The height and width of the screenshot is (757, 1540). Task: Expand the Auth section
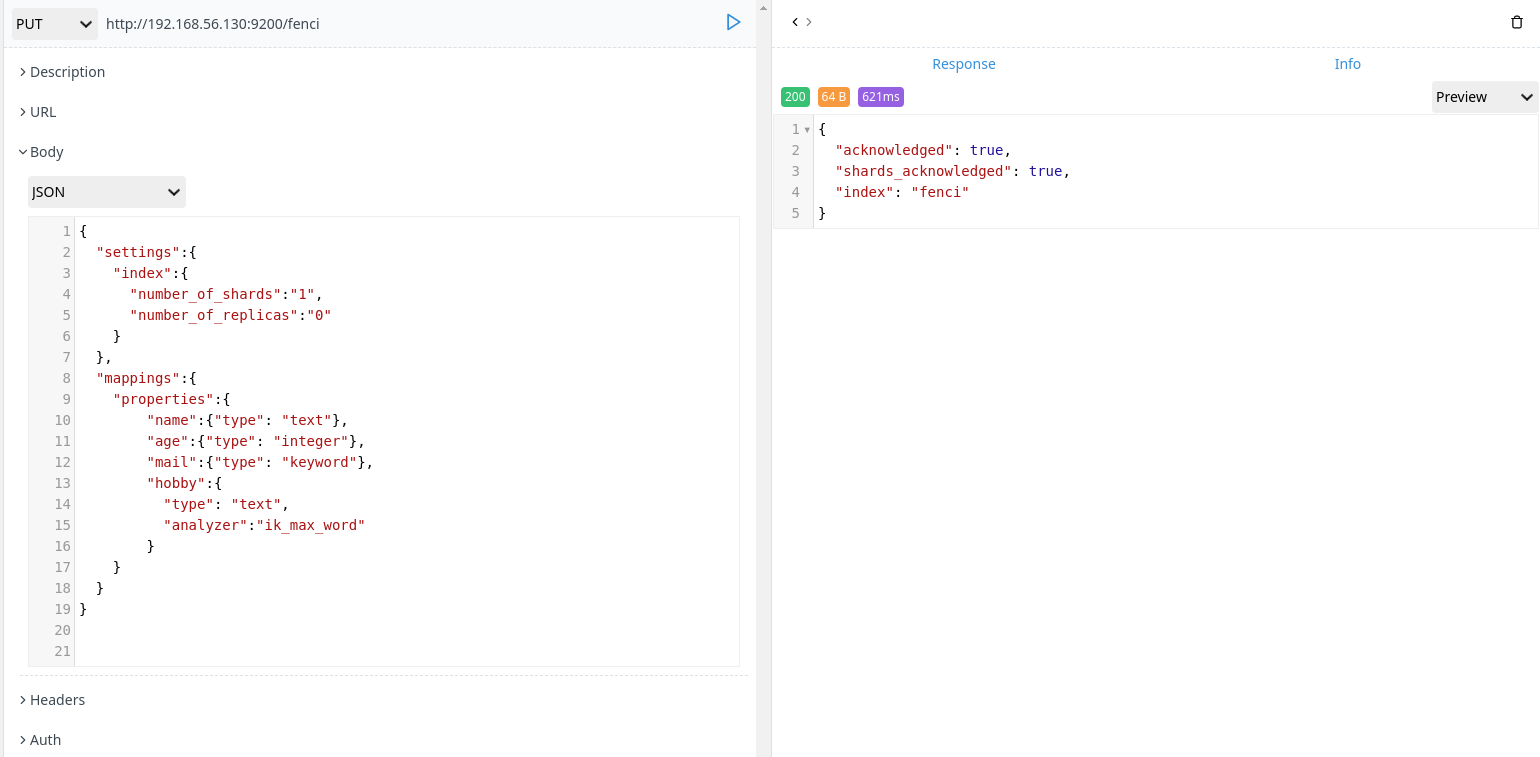click(x=42, y=739)
